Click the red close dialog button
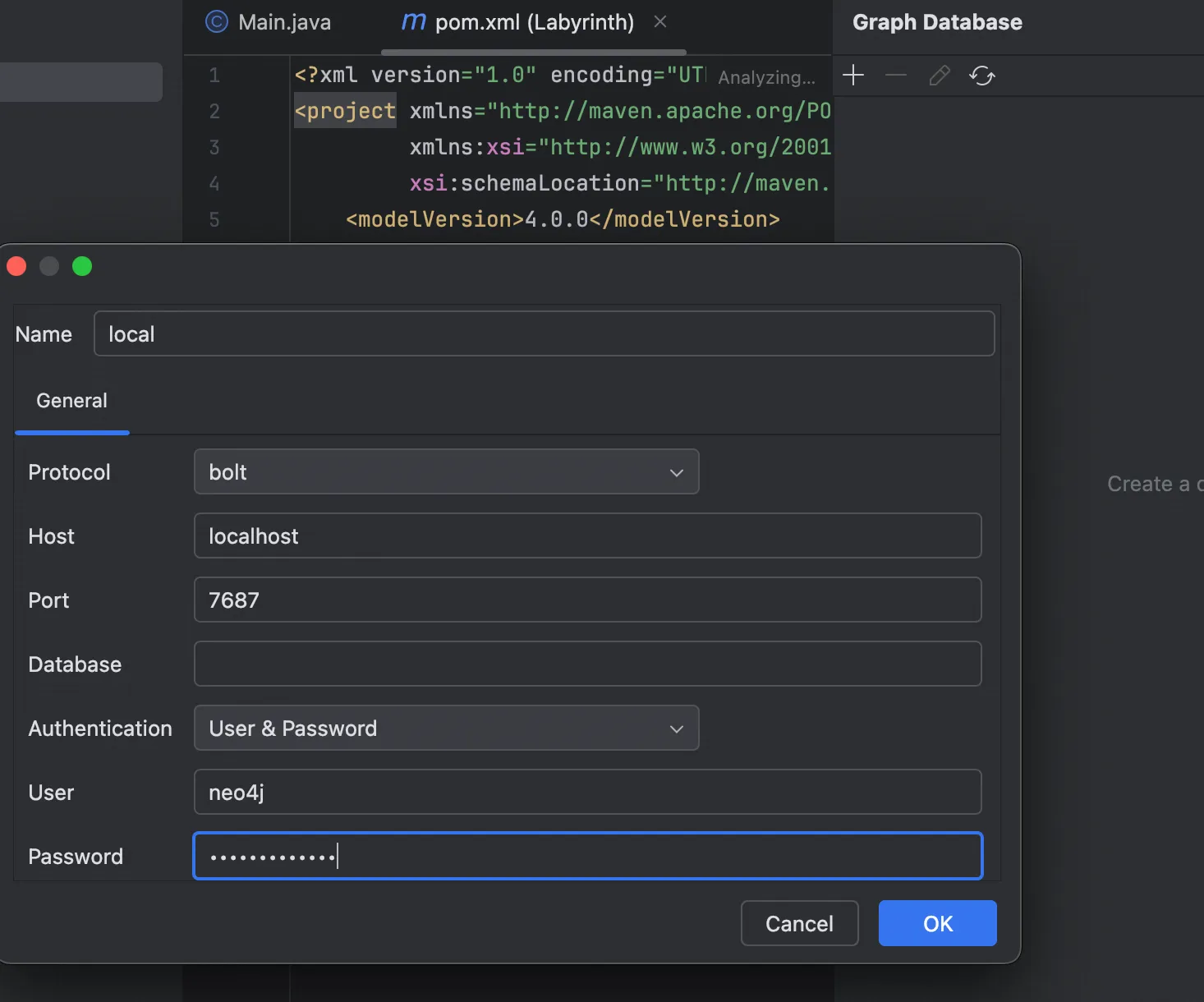 (x=16, y=266)
